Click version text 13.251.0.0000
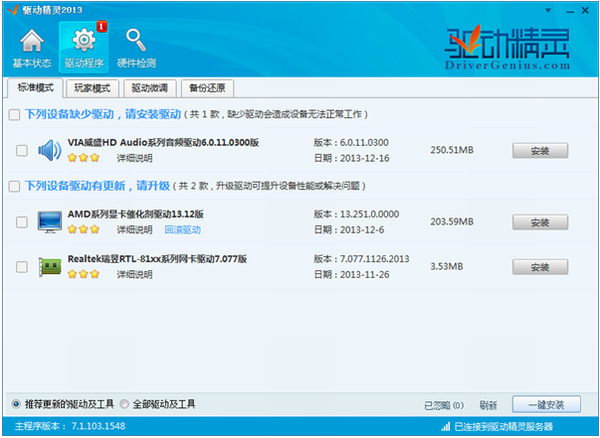 370,214
